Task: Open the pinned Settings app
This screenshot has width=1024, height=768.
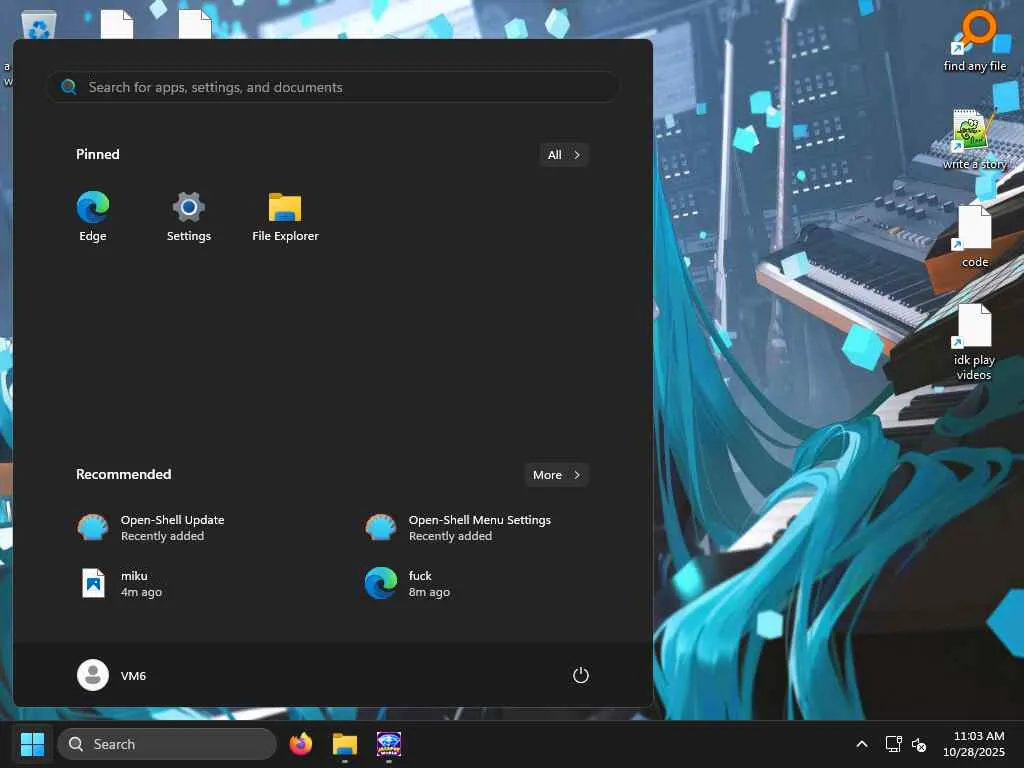Action: coord(189,217)
